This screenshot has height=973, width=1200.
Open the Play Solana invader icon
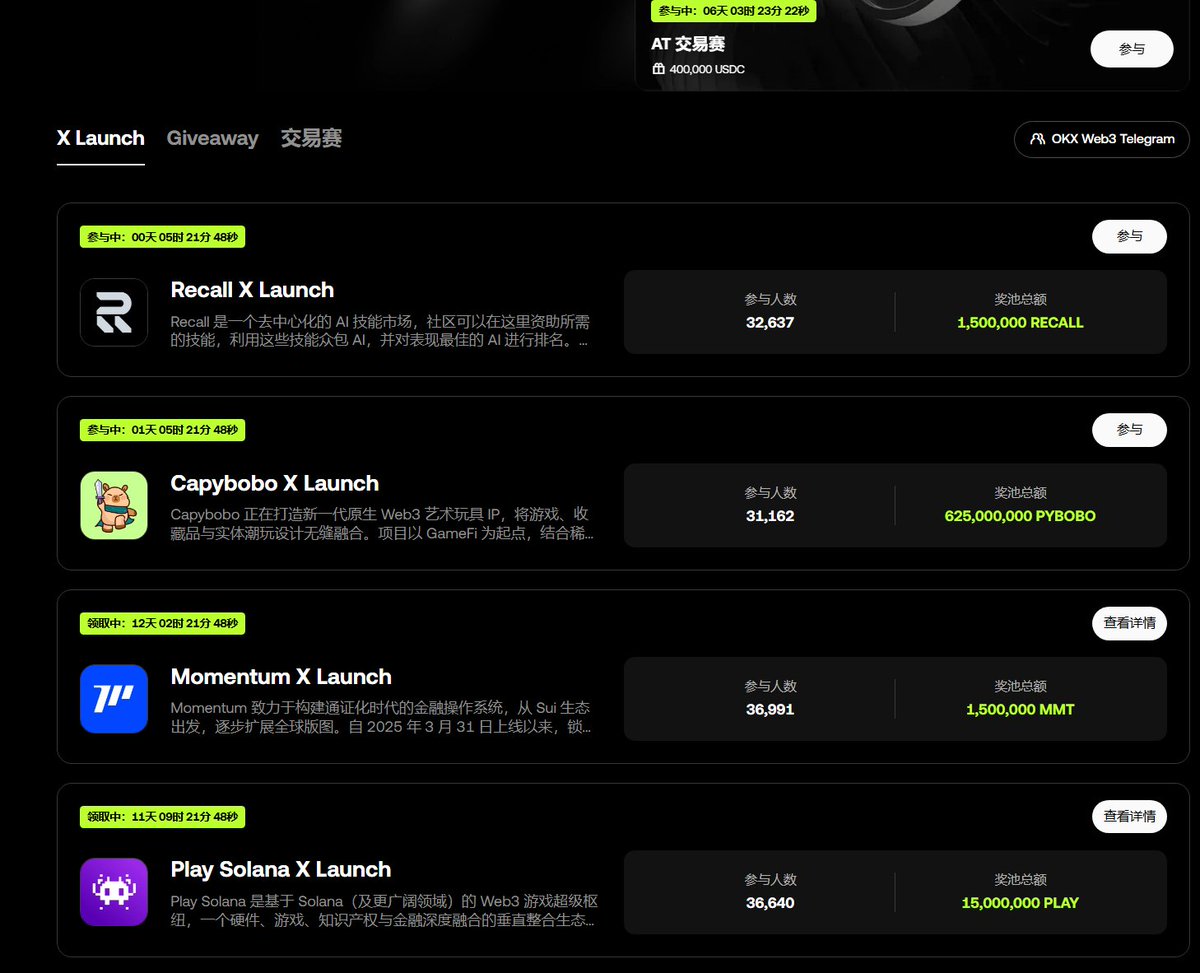[114, 892]
